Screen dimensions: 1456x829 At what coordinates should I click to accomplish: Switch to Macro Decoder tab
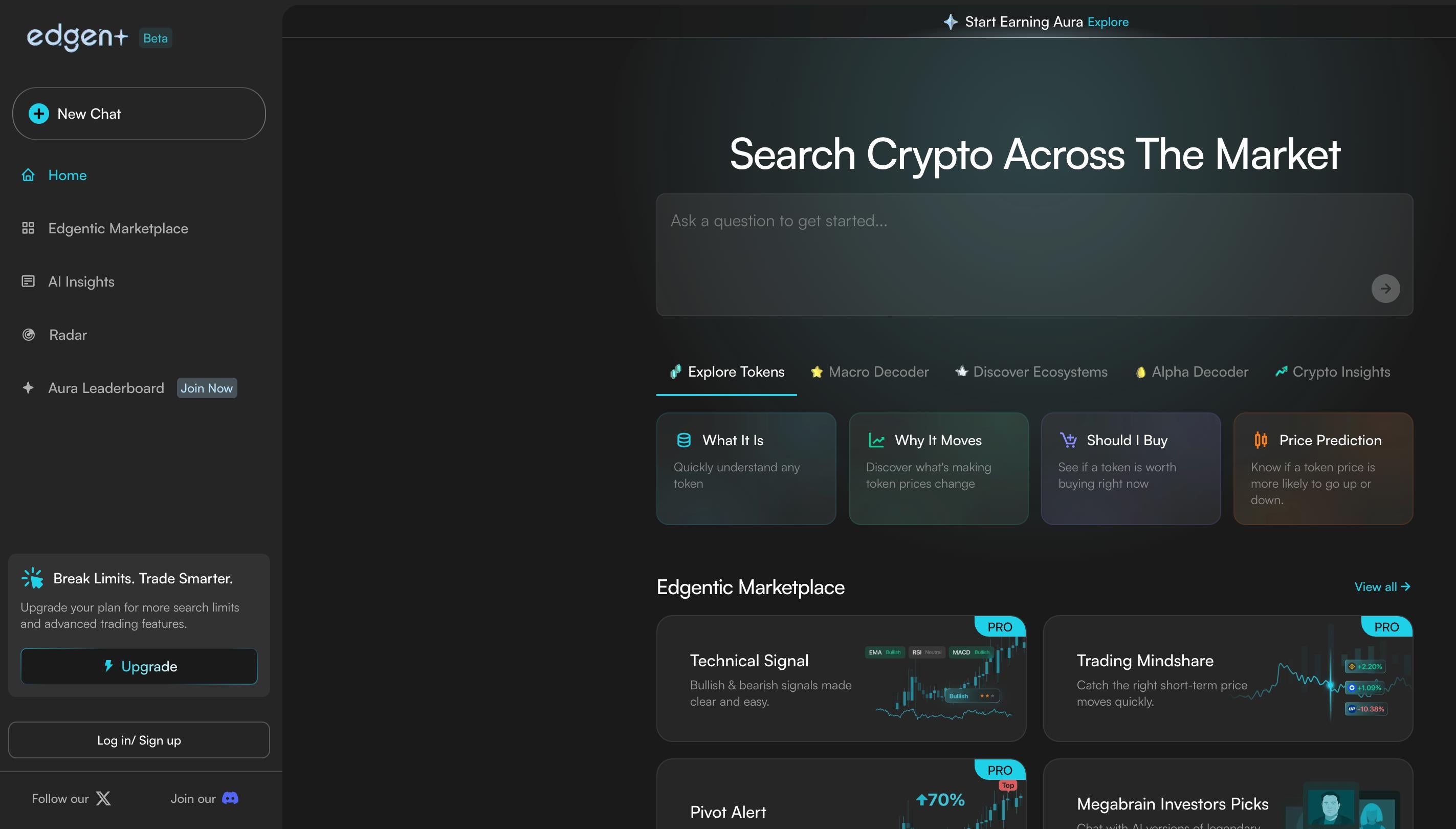(869, 372)
